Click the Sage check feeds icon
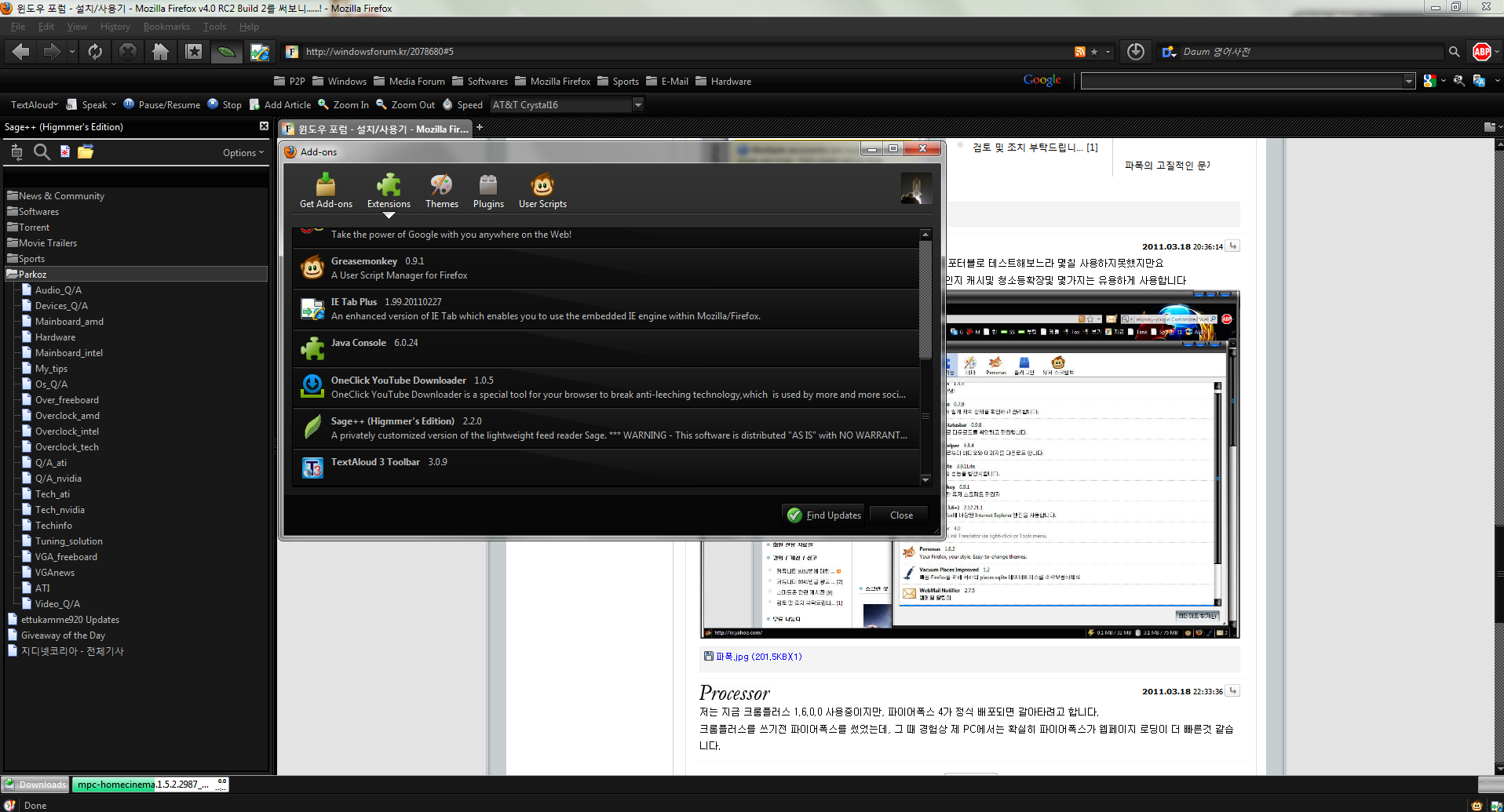Screen dimensions: 1504x812 coord(16,152)
